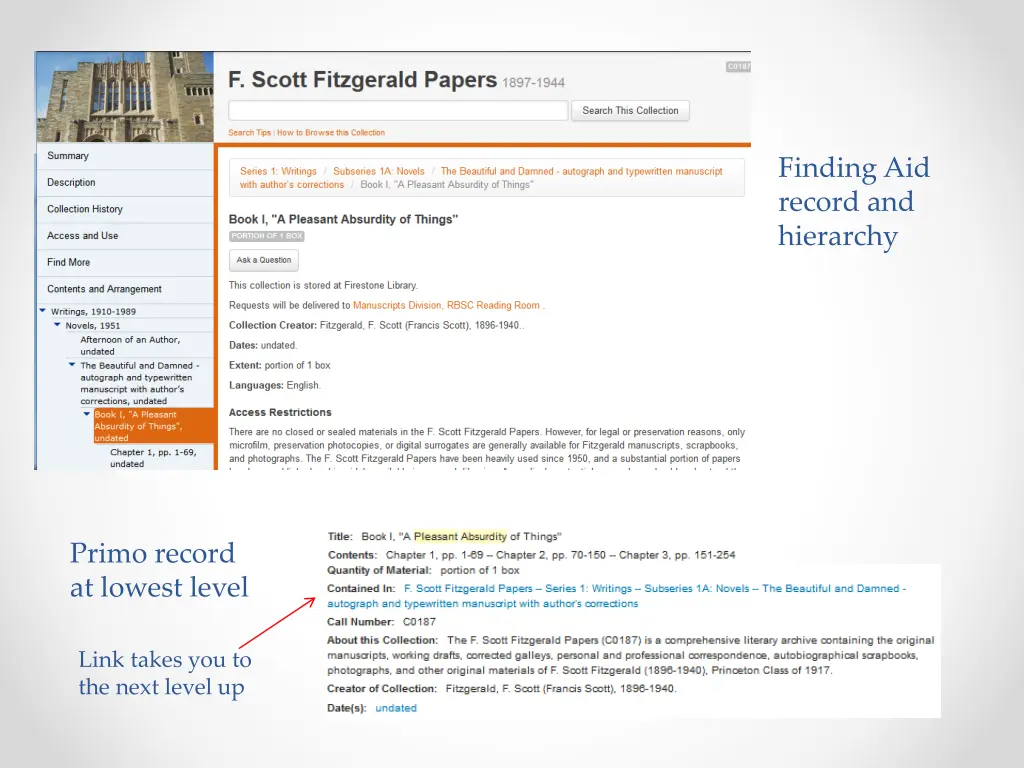Click the F. Scott Fitzgerald Papers heading
1024x768 pixels.
click(362, 80)
